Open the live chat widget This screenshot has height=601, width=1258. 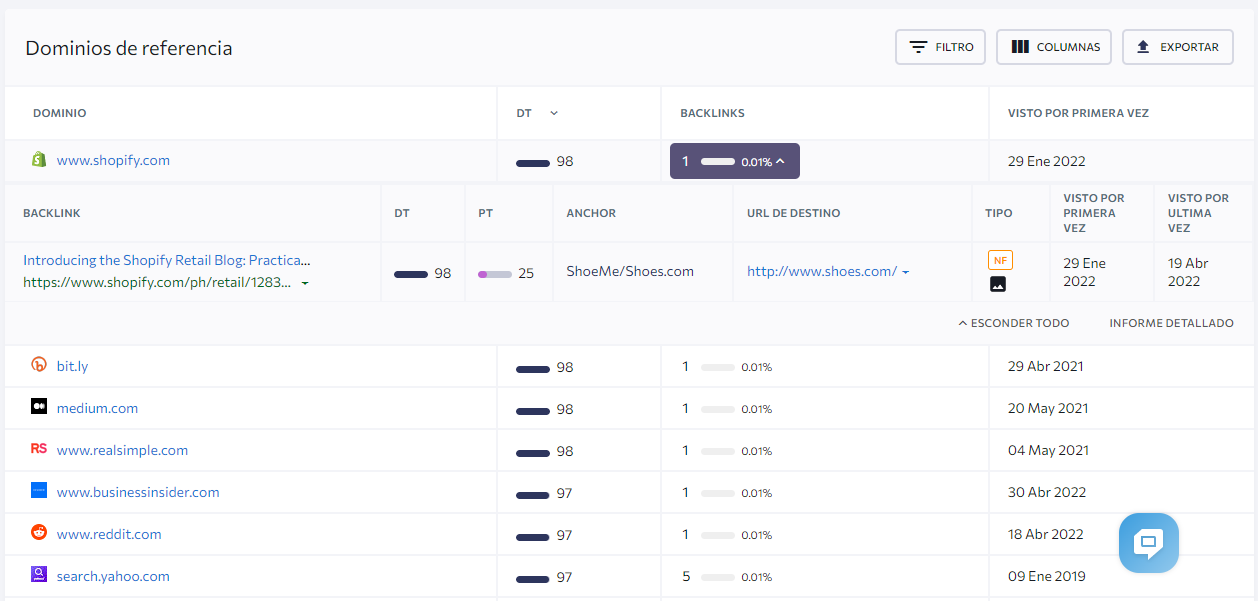click(1149, 543)
